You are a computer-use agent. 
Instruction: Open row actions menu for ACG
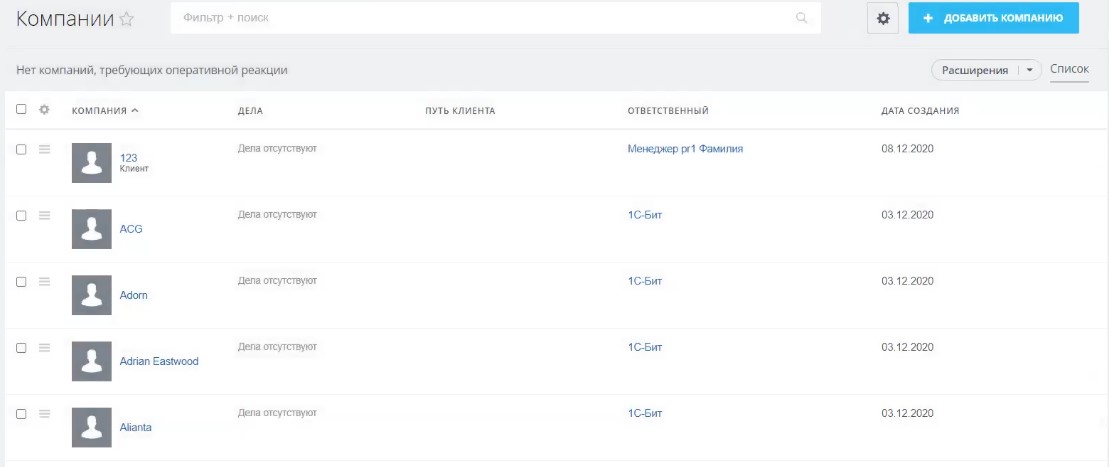coord(44,215)
